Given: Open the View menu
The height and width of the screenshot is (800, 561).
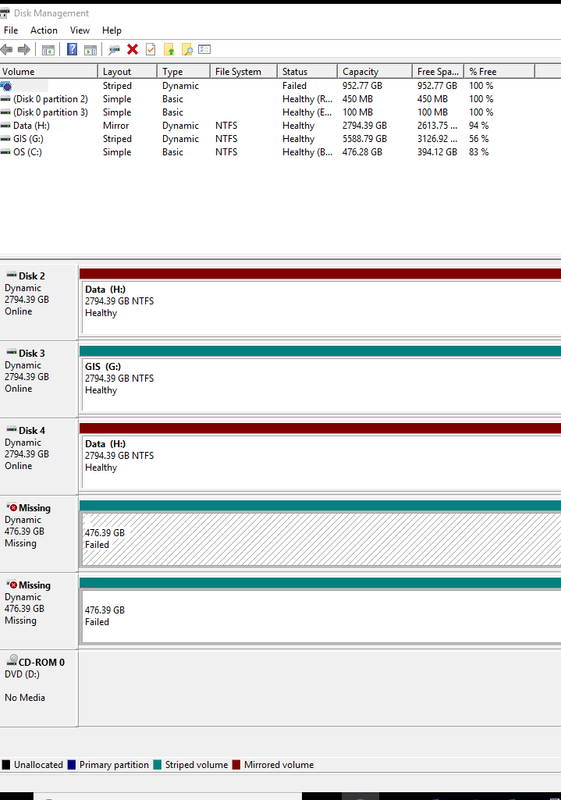Looking at the screenshot, I should [x=80, y=30].
